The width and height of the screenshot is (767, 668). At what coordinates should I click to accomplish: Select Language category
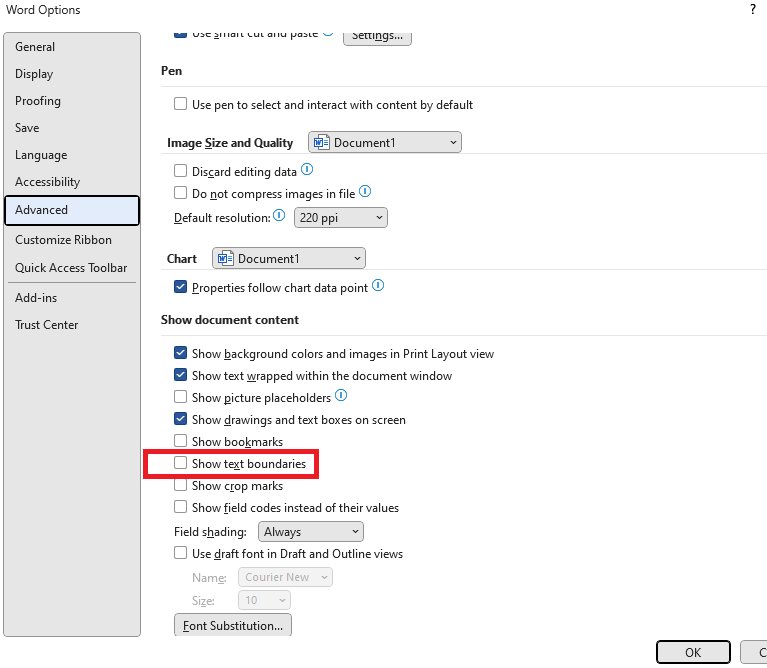pyautogui.click(x=72, y=155)
